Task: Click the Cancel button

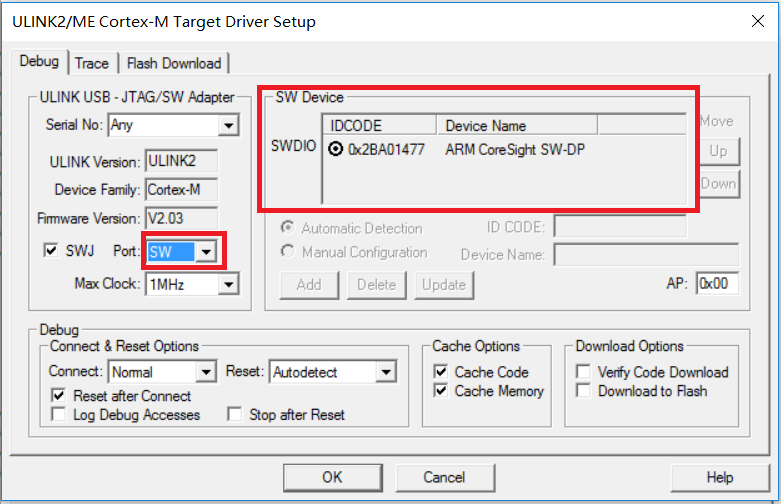Action: point(445,478)
